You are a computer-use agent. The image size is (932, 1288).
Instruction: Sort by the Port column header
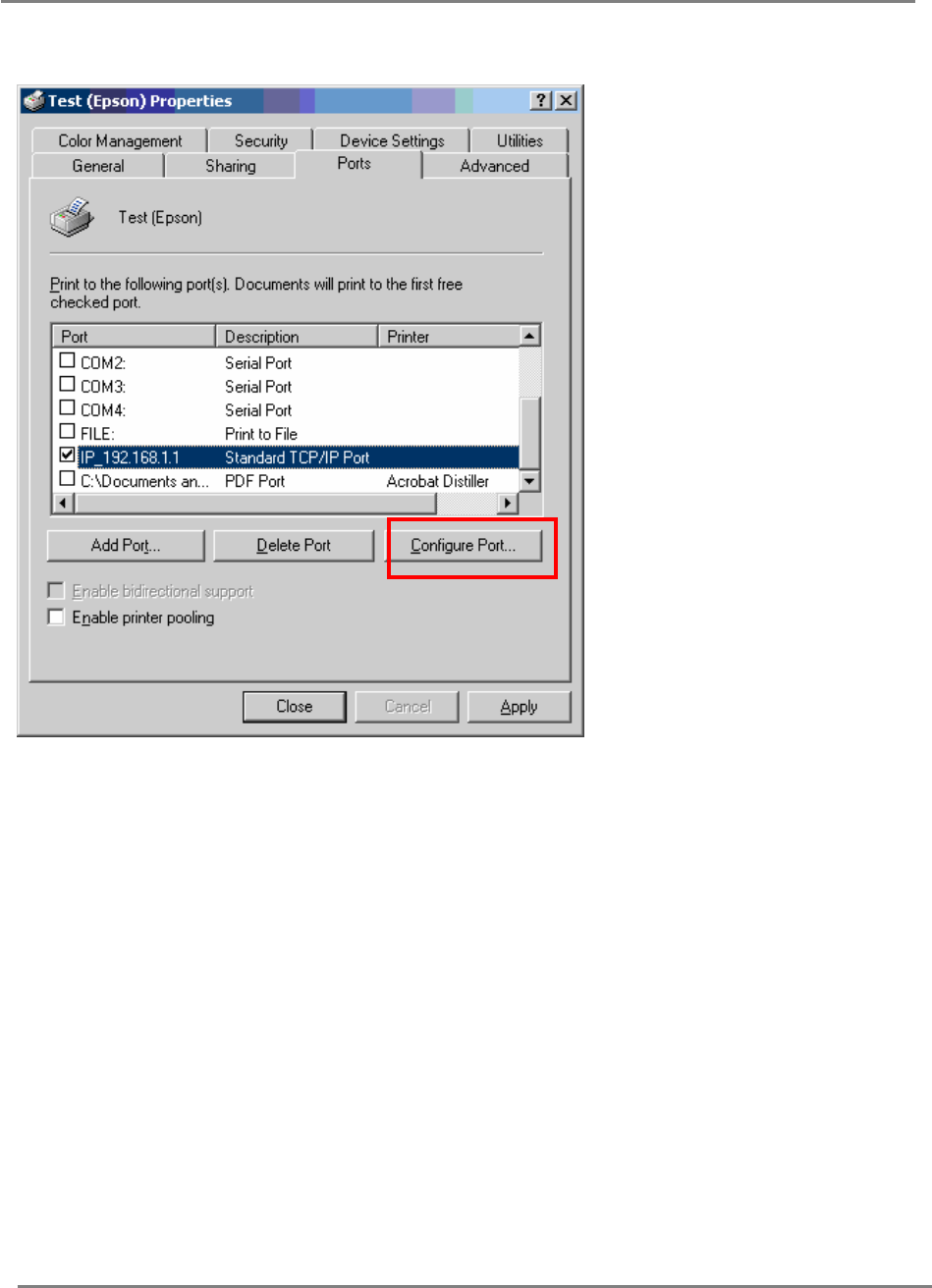pyautogui.click(x=135, y=337)
